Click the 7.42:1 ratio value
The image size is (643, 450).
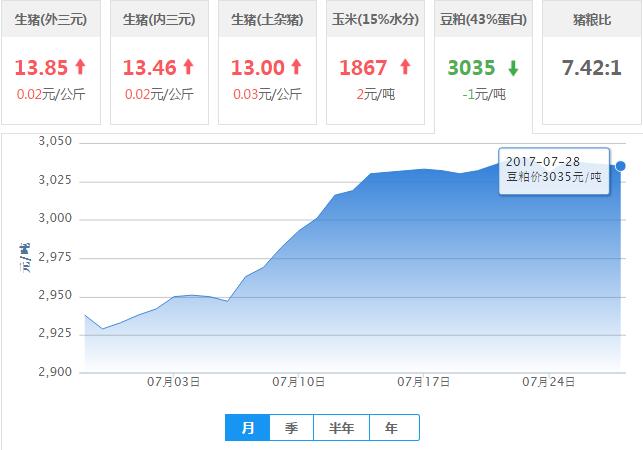click(x=592, y=68)
